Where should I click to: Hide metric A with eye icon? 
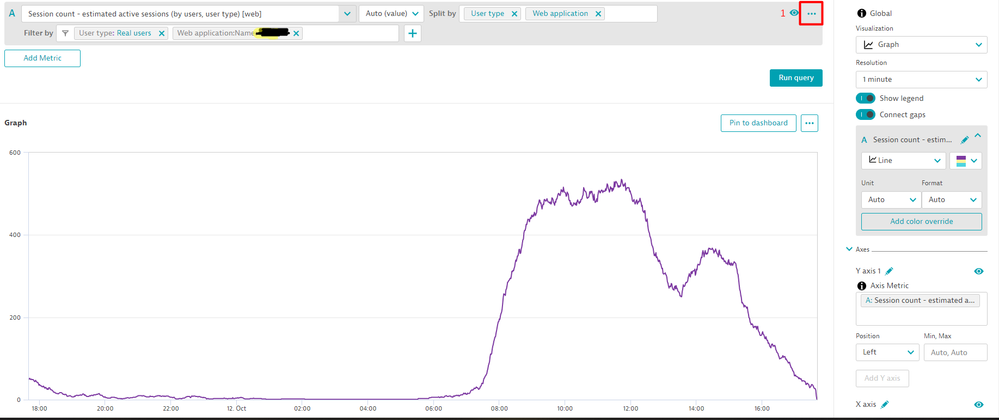pyautogui.click(x=794, y=14)
